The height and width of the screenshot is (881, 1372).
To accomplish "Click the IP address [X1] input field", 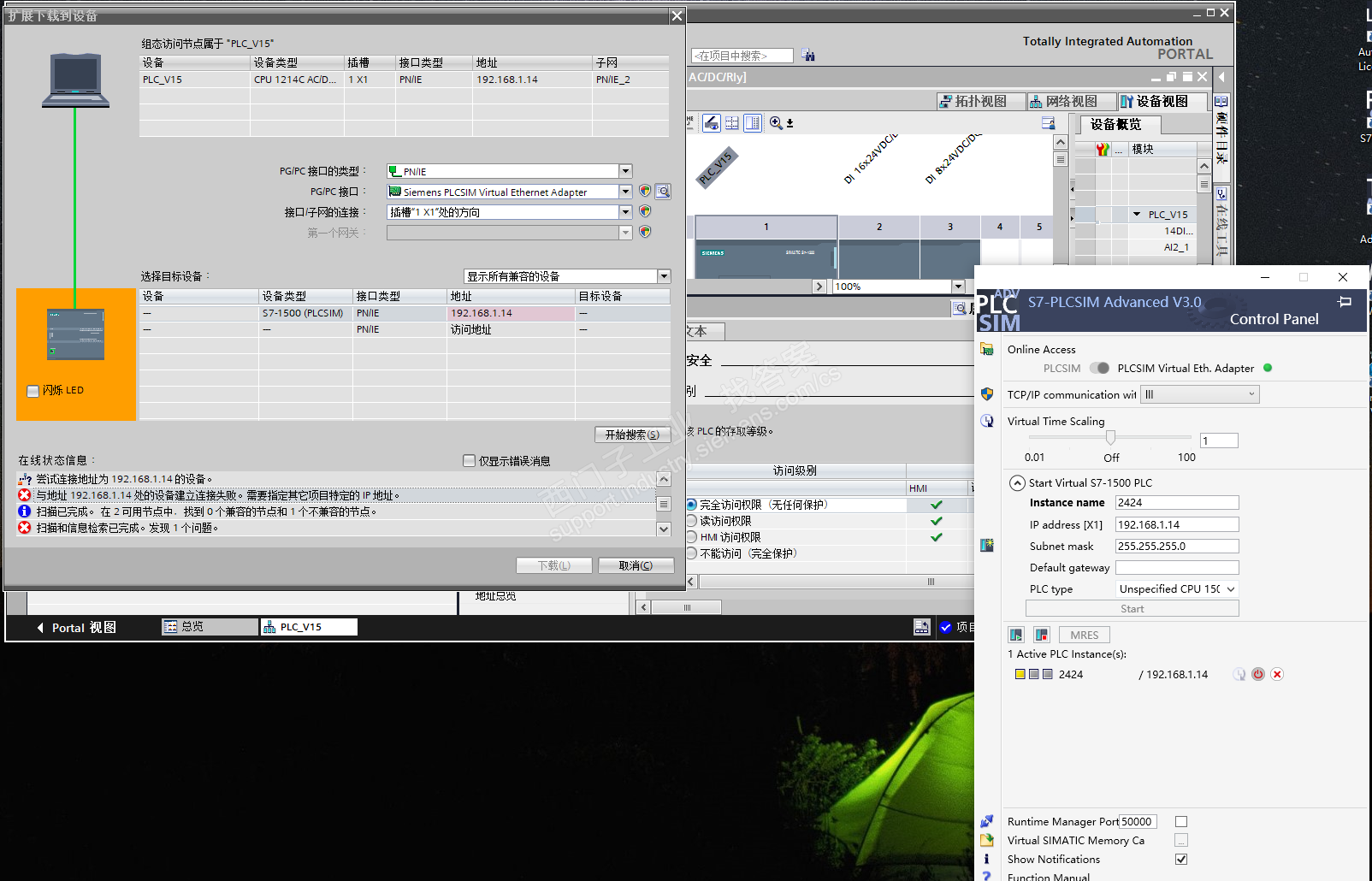I will click(x=1177, y=524).
